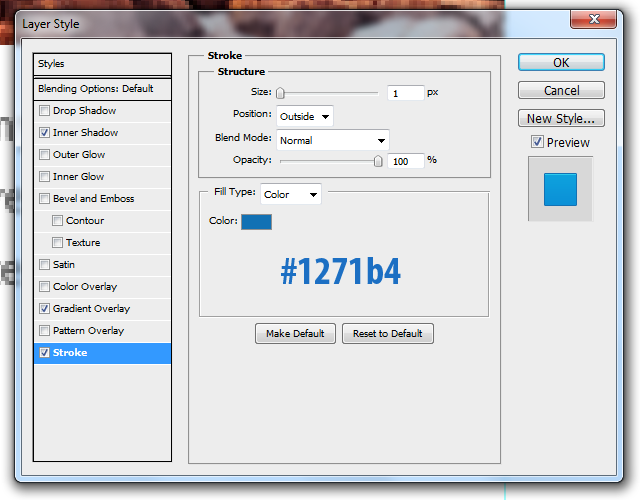The height and width of the screenshot is (500, 640).
Task: Click the Cancel button
Action: (561, 90)
